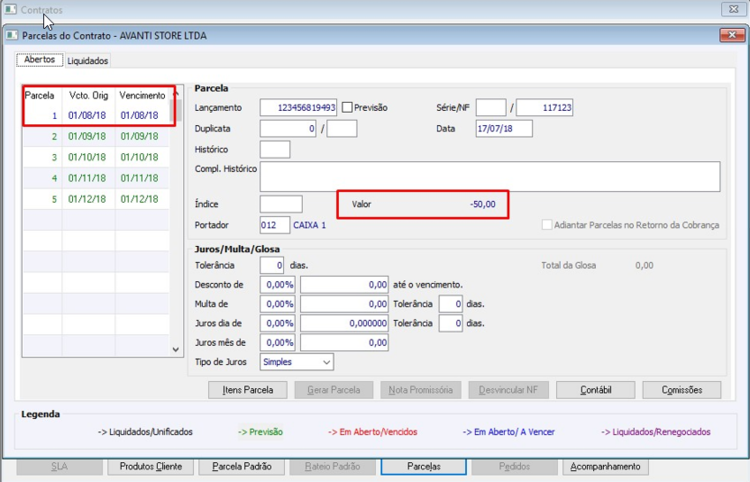The width and height of the screenshot is (750, 482).
Task: Click the Data field showing 17/07/18
Action: tap(504, 129)
